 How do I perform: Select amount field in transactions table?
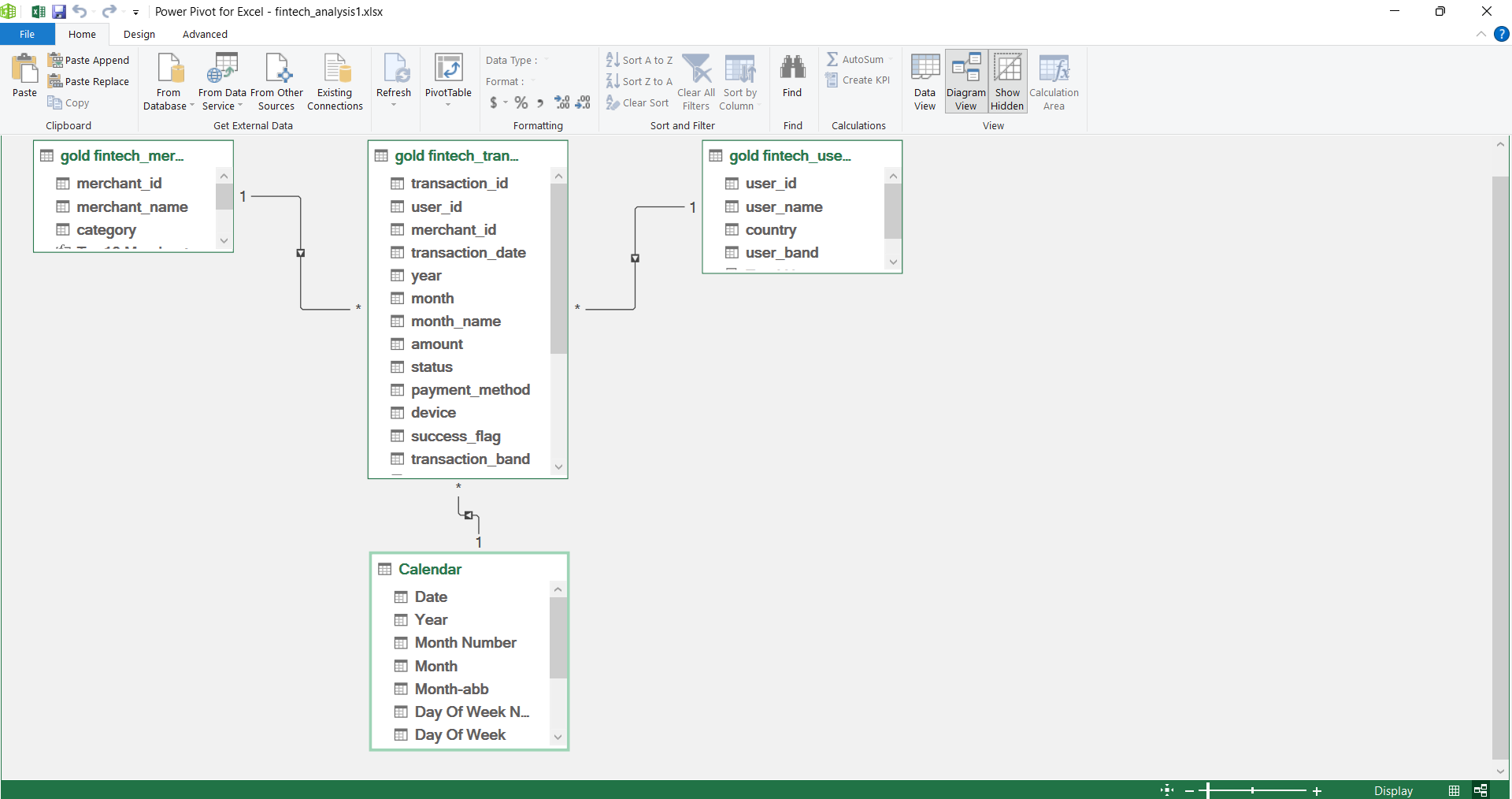coord(437,344)
